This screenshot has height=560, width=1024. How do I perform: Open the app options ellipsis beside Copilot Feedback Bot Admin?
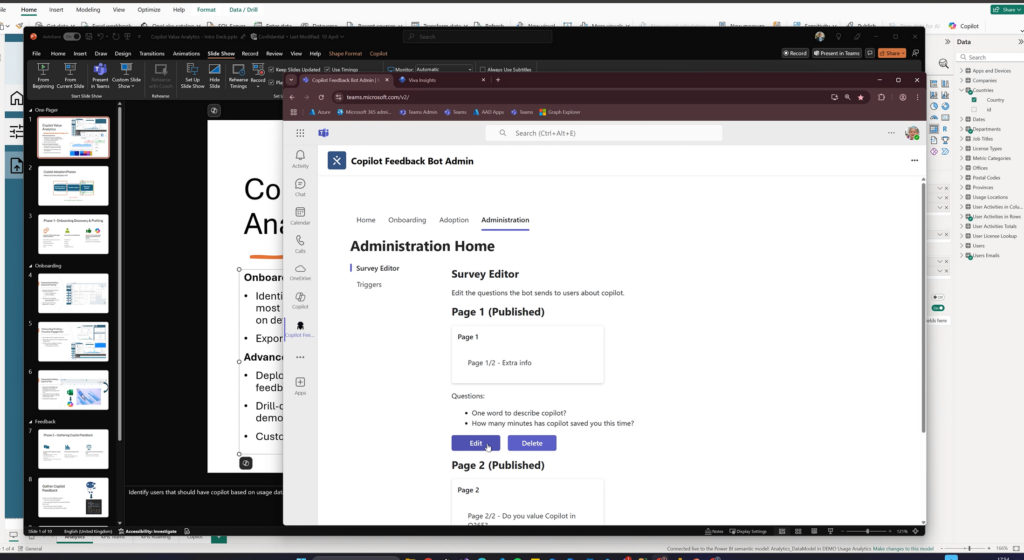914,161
